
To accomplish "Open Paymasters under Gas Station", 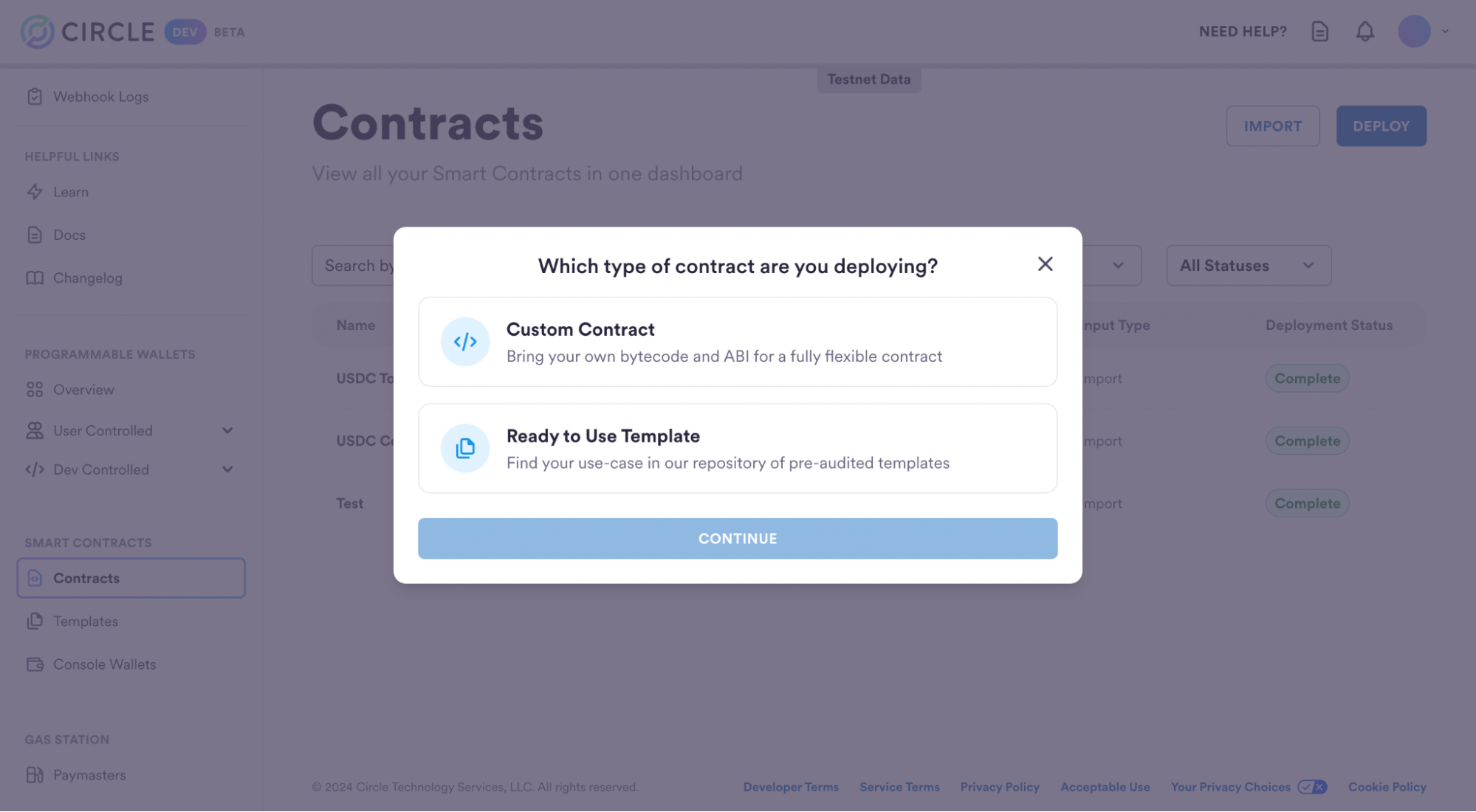I will 89,775.
